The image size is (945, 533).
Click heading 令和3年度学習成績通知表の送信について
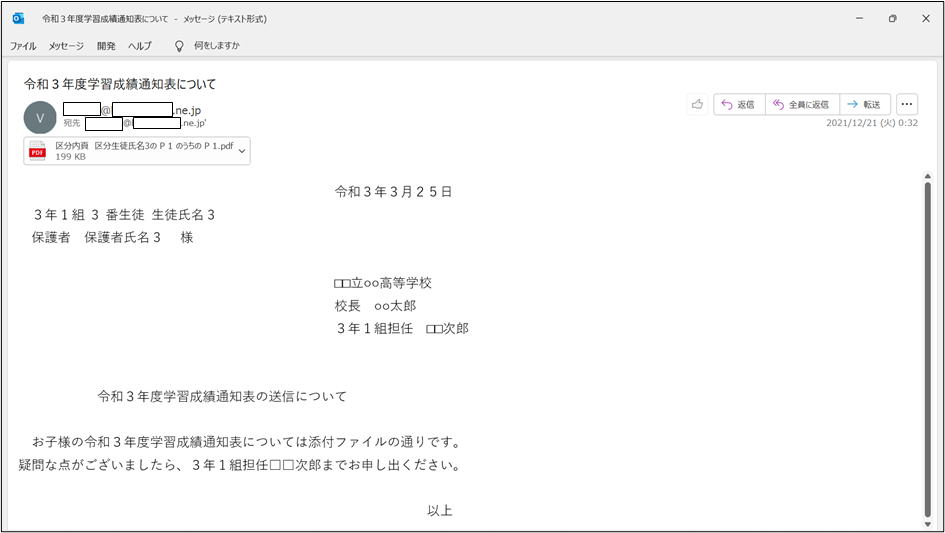[x=222, y=396]
